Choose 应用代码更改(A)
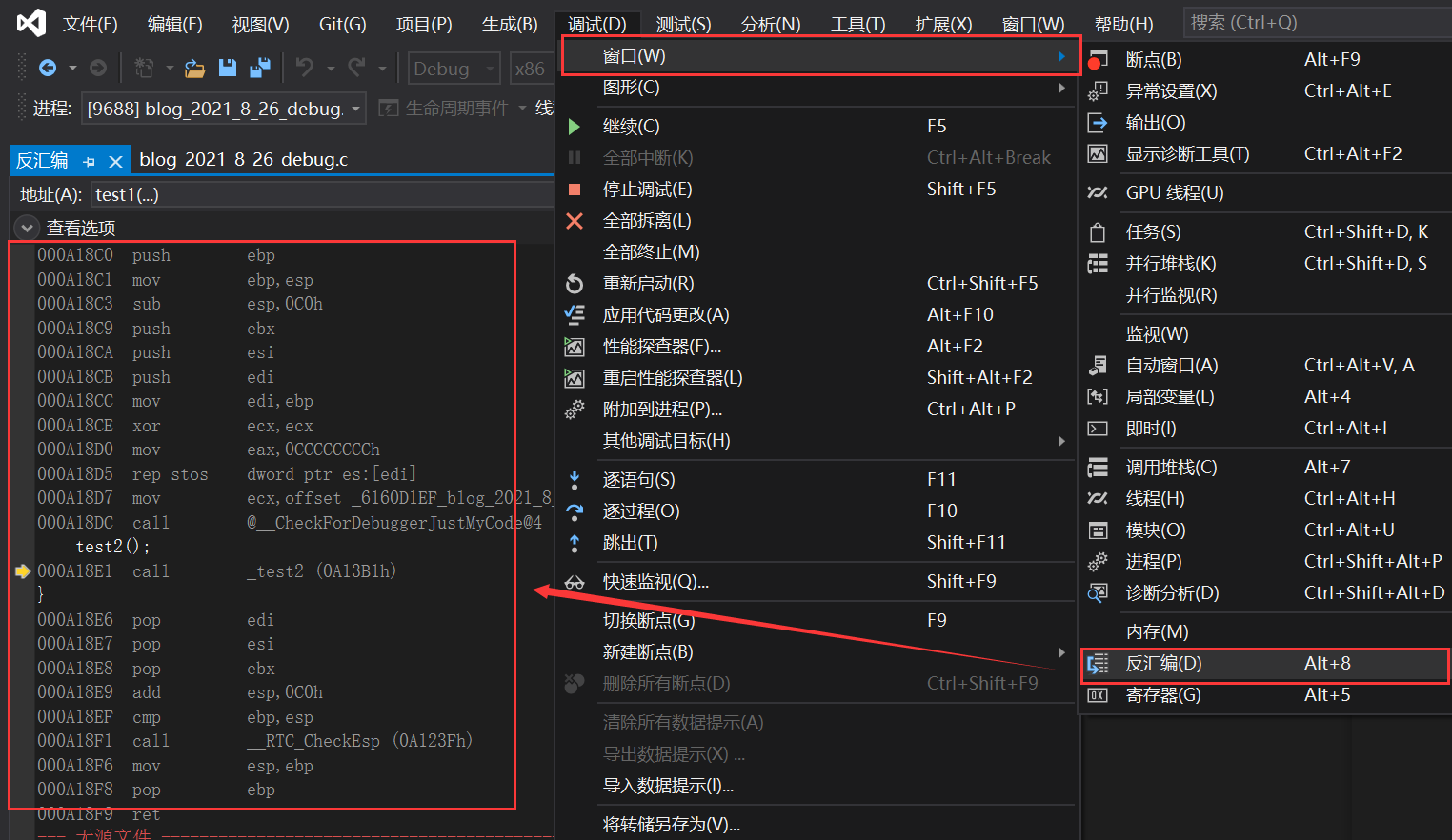1452x840 pixels. click(815, 314)
